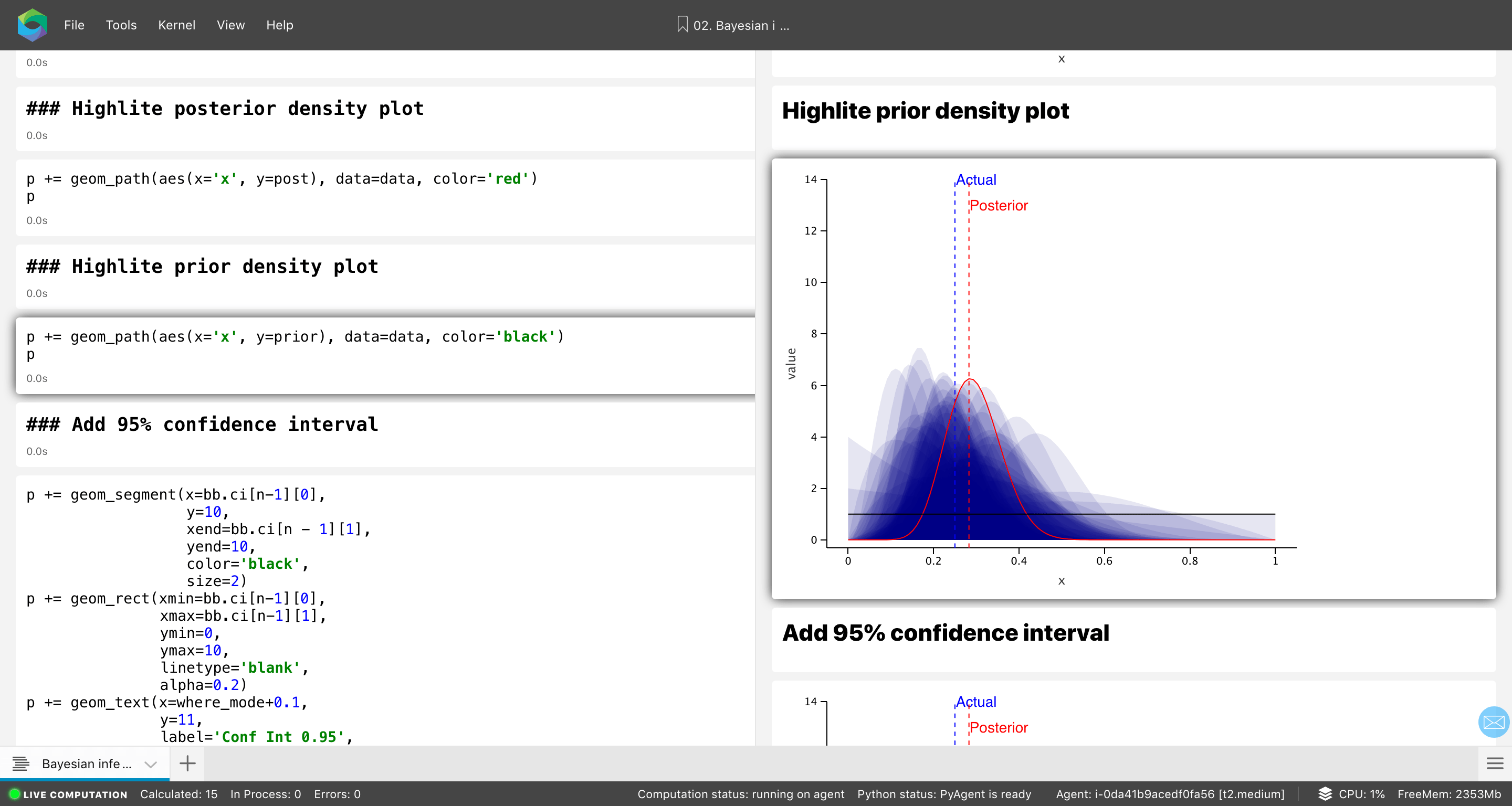The image size is (1512, 806).
Task: Select '### Add 95% confidence interval' markdown cell
Action: pyautogui.click(x=385, y=434)
